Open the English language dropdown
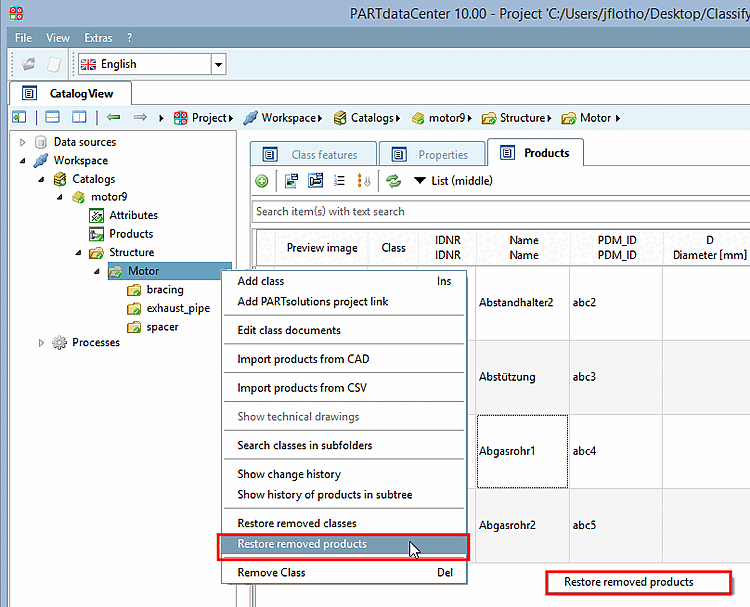 click(x=218, y=64)
